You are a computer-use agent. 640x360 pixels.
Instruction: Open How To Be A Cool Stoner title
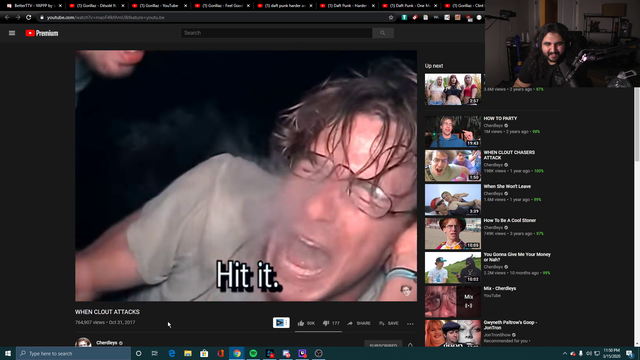(x=510, y=220)
